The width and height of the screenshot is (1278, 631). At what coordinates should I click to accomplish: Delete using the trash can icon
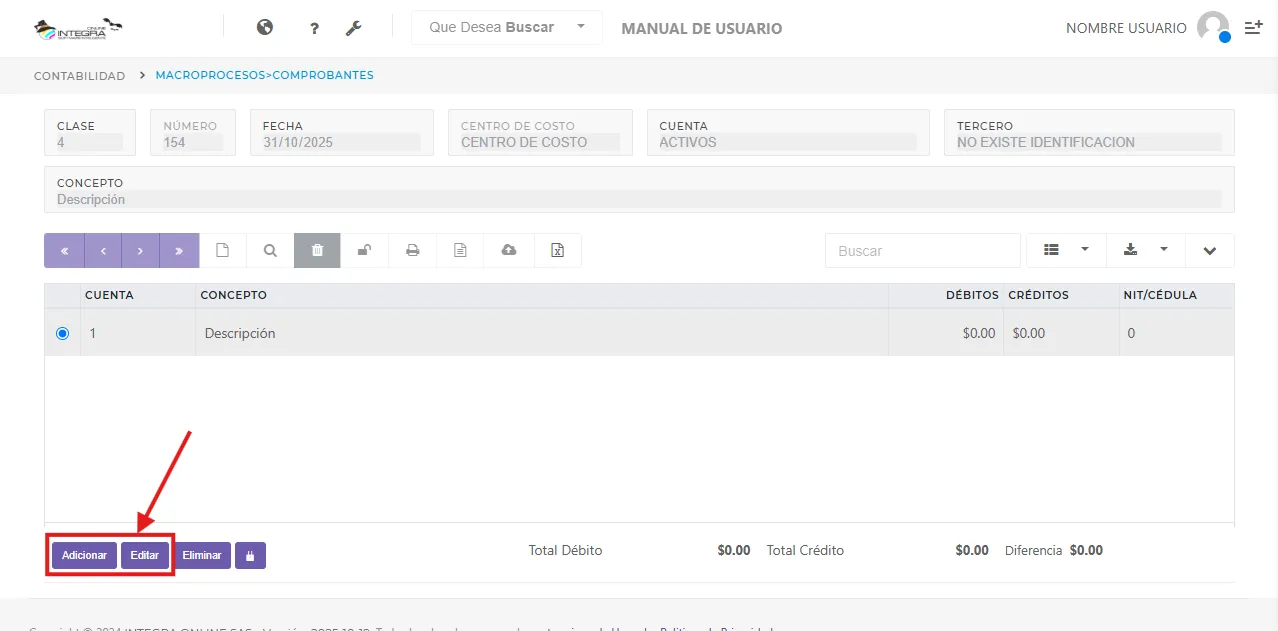click(317, 250)
